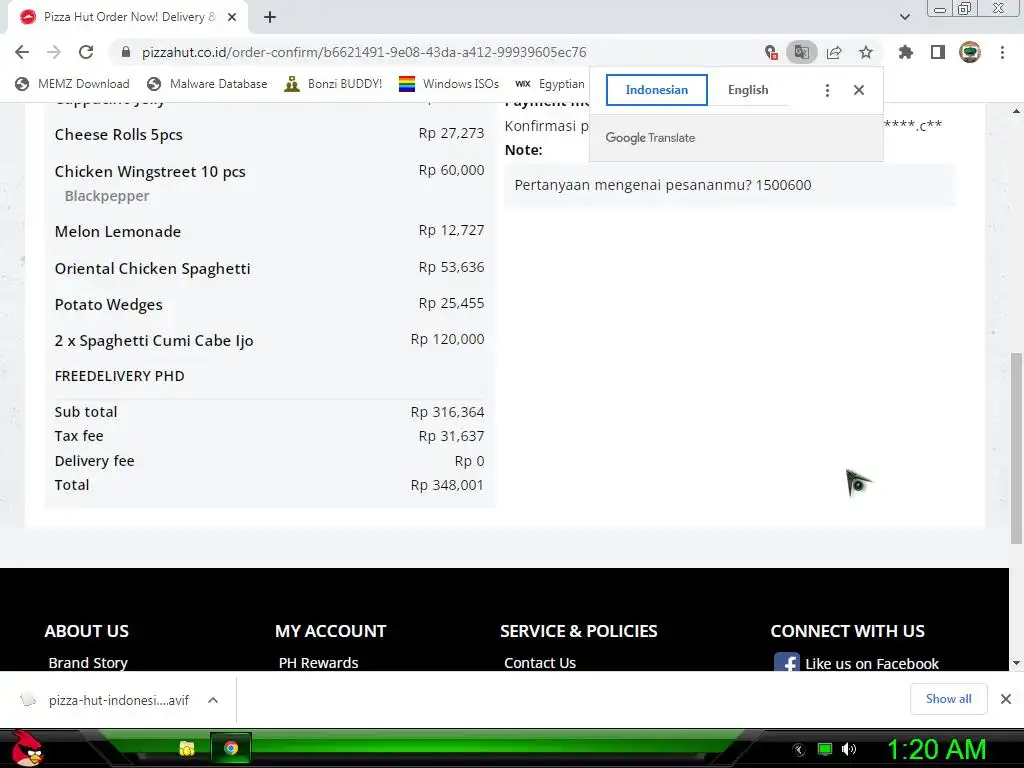Open the file explorer taskbar icon
This screenshot has height=768, width=1024.
click(187, 748)
